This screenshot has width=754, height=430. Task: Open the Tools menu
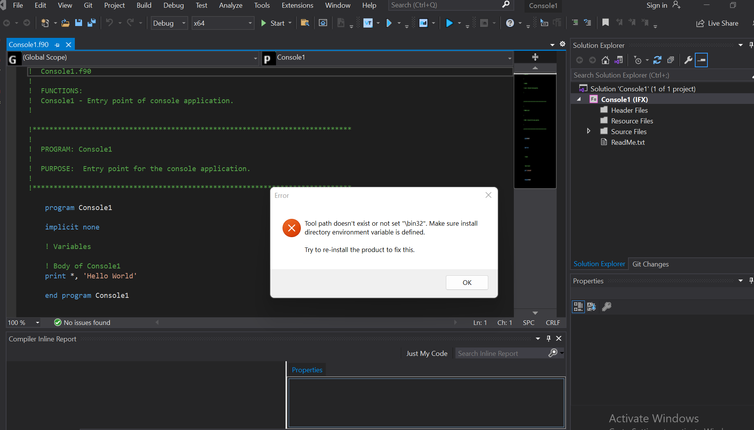(x=262, y=5)
